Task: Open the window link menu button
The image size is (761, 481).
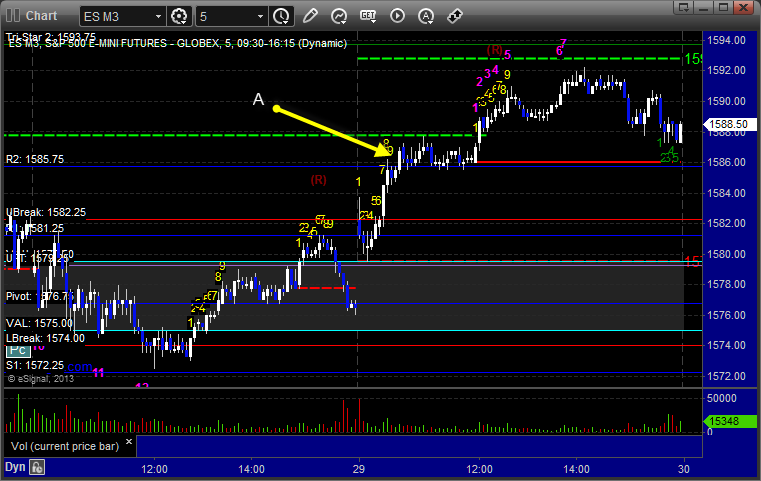Action: [x=684, y=7]
